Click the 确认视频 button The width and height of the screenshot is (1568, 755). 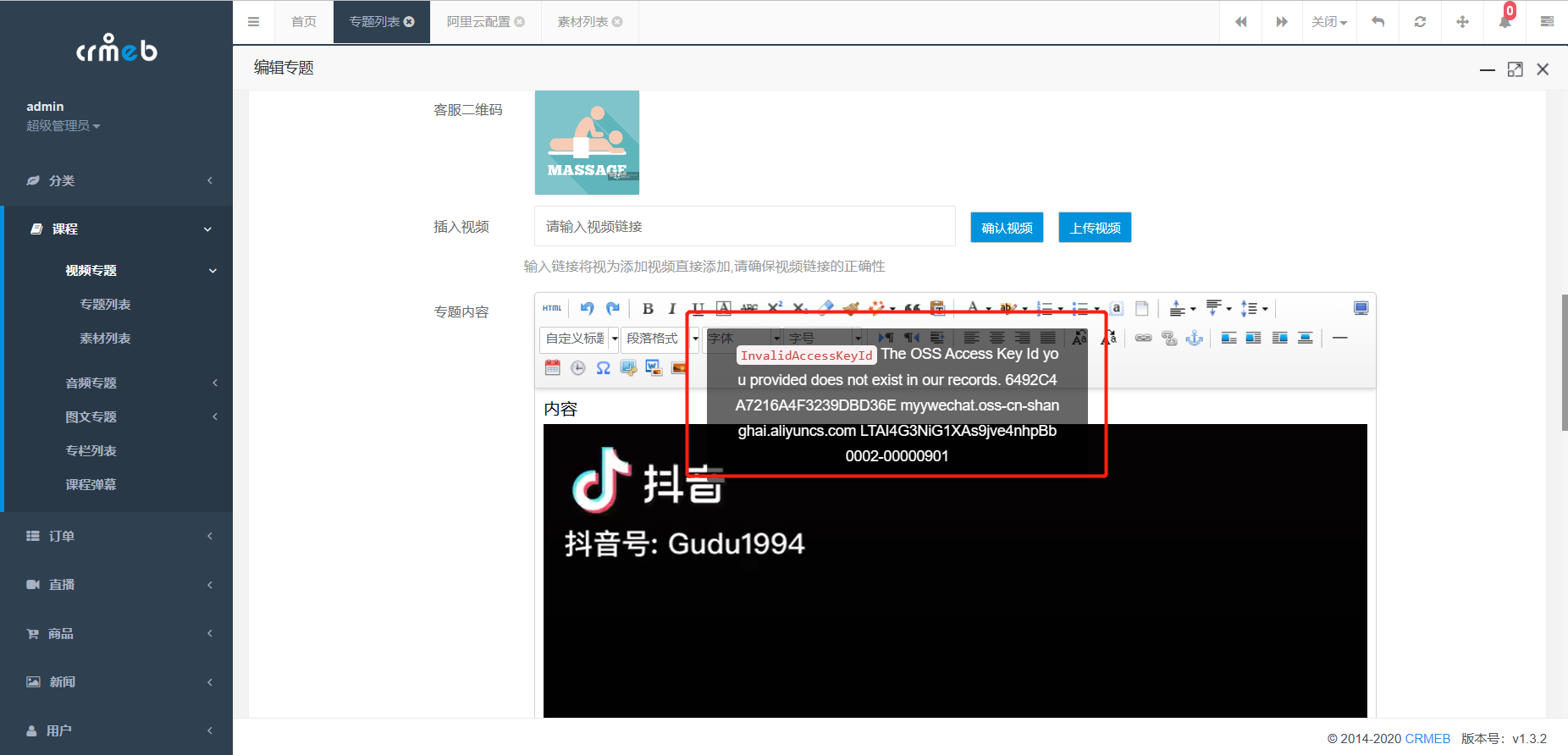coord(1007,228)
